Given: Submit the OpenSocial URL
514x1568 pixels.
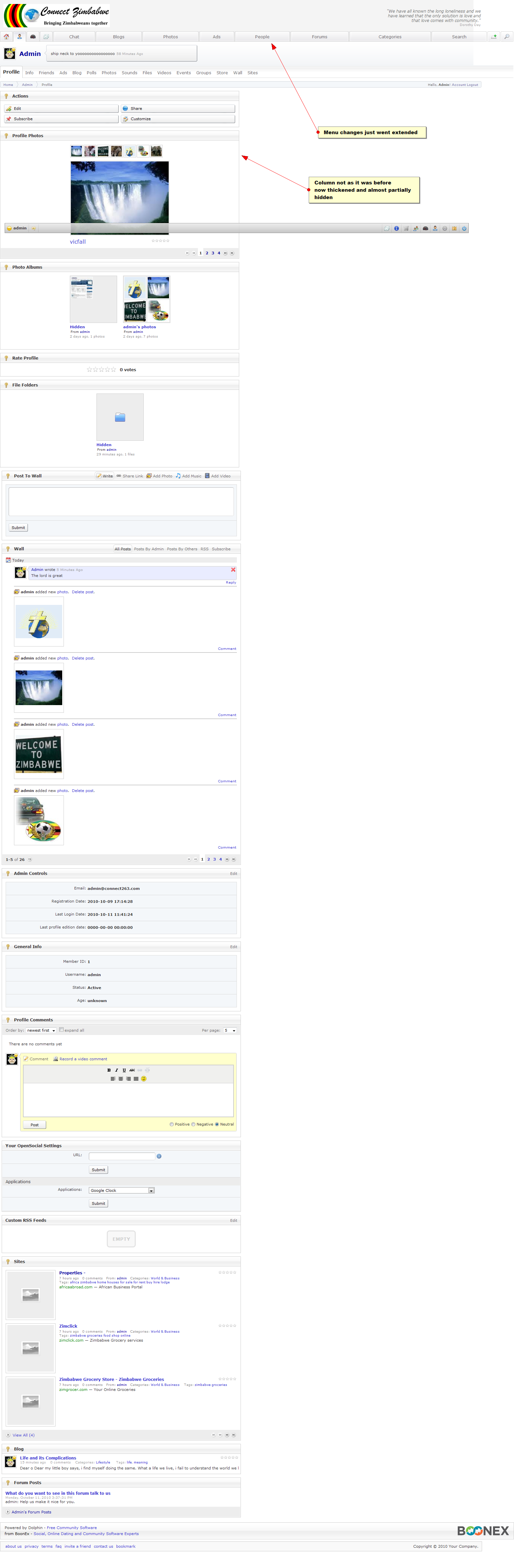Looking at the screenshot, I should (98, 1170).
